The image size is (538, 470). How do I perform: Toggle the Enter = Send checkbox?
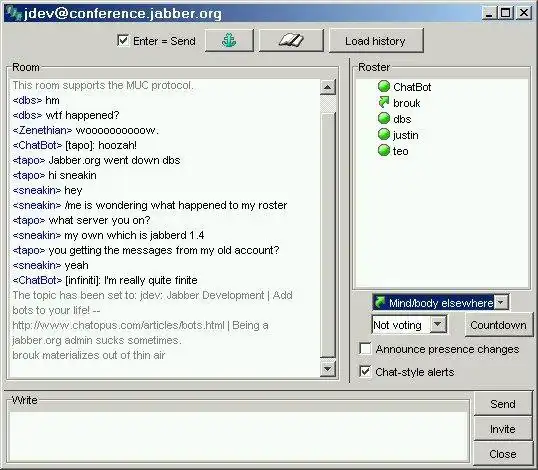[123, 40]
